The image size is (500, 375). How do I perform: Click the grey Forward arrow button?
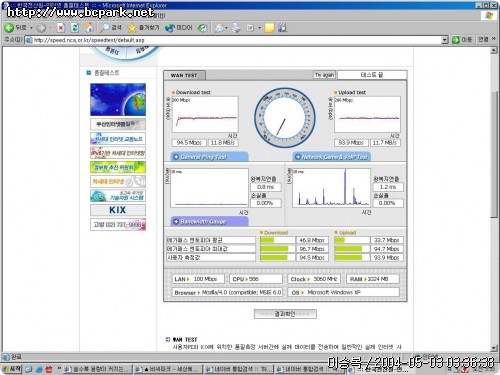pos(41,28)
